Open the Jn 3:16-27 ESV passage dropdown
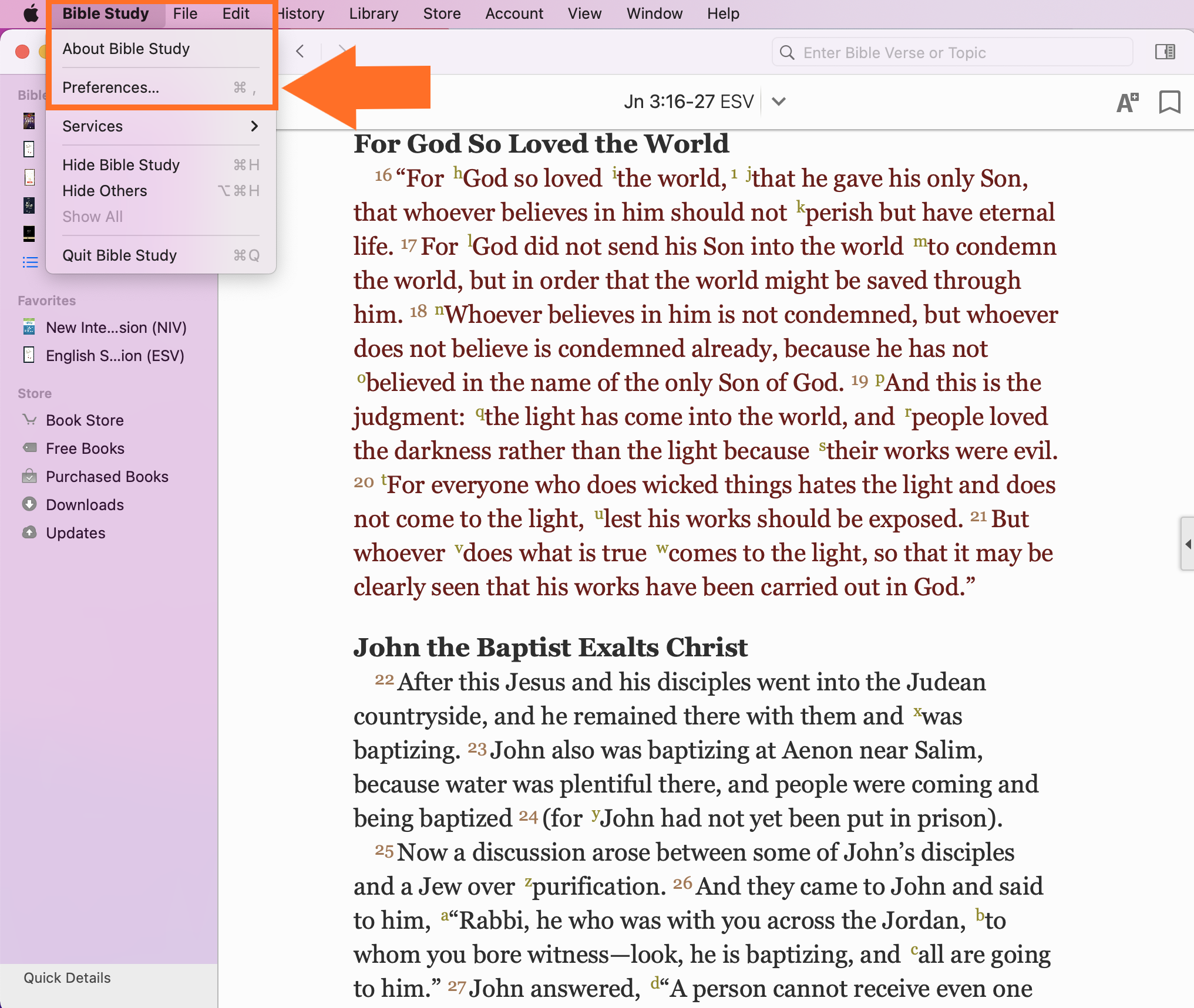 [778, 102]
